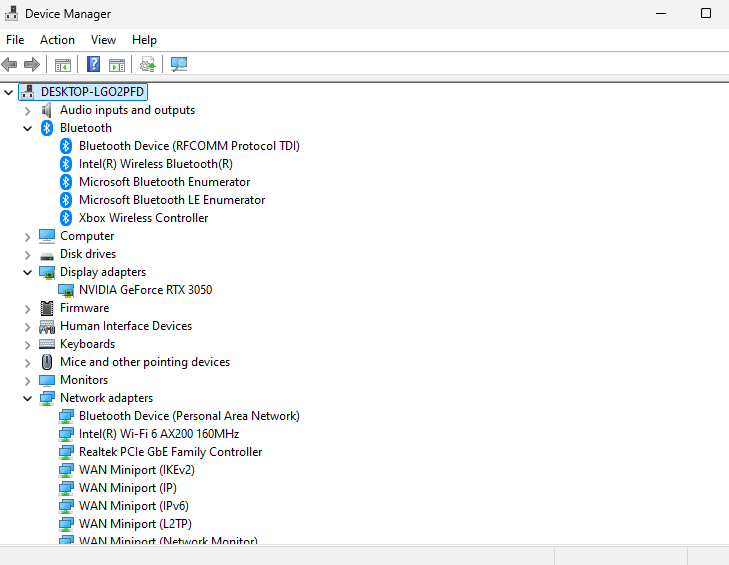Click the Bluetooth category icon
This screenshot has width=729, height=565.
(x=47, y=128)
